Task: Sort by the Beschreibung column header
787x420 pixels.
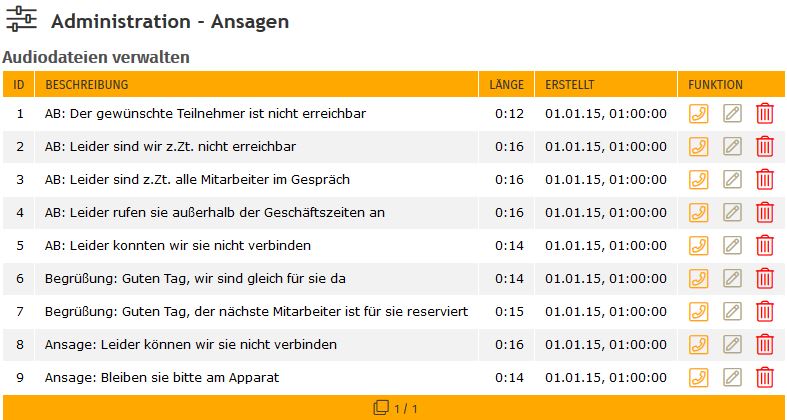Action: click(87, 85)
